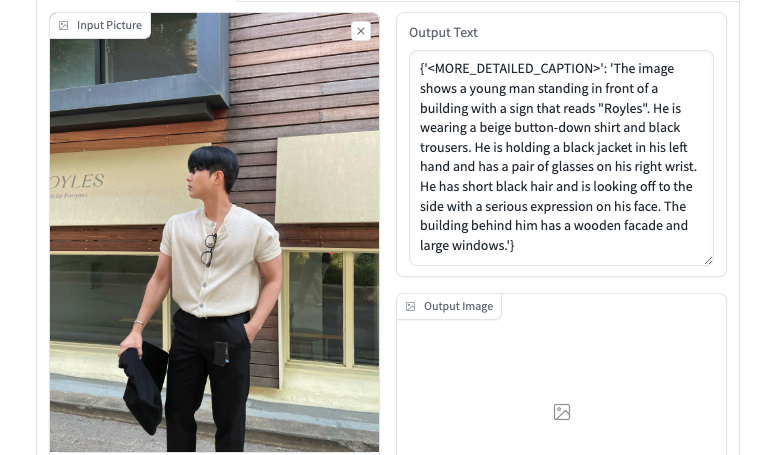Click the blank Output Image display area
Screen dimensions: 758x455
[561, 382]
